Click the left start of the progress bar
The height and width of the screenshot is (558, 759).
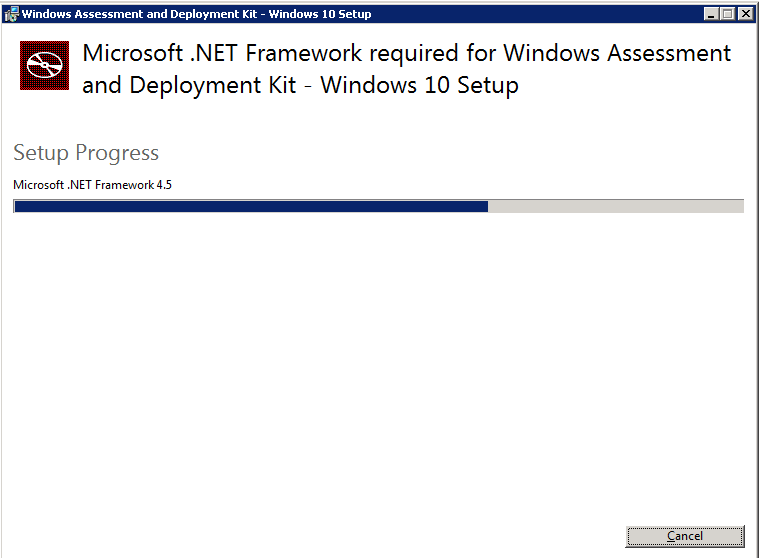click(x=17, y=207)
